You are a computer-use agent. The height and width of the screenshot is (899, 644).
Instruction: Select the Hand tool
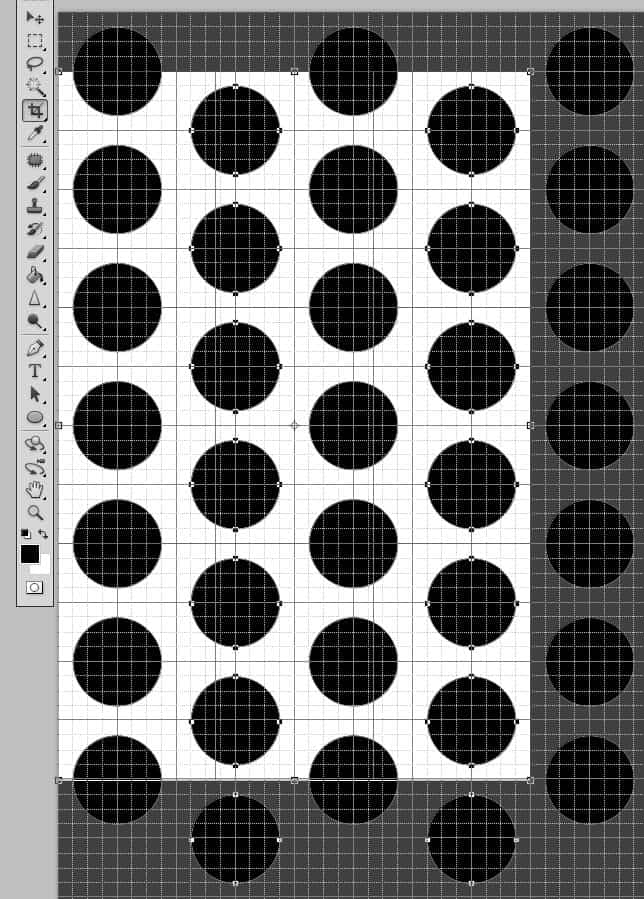pos(34,490)
